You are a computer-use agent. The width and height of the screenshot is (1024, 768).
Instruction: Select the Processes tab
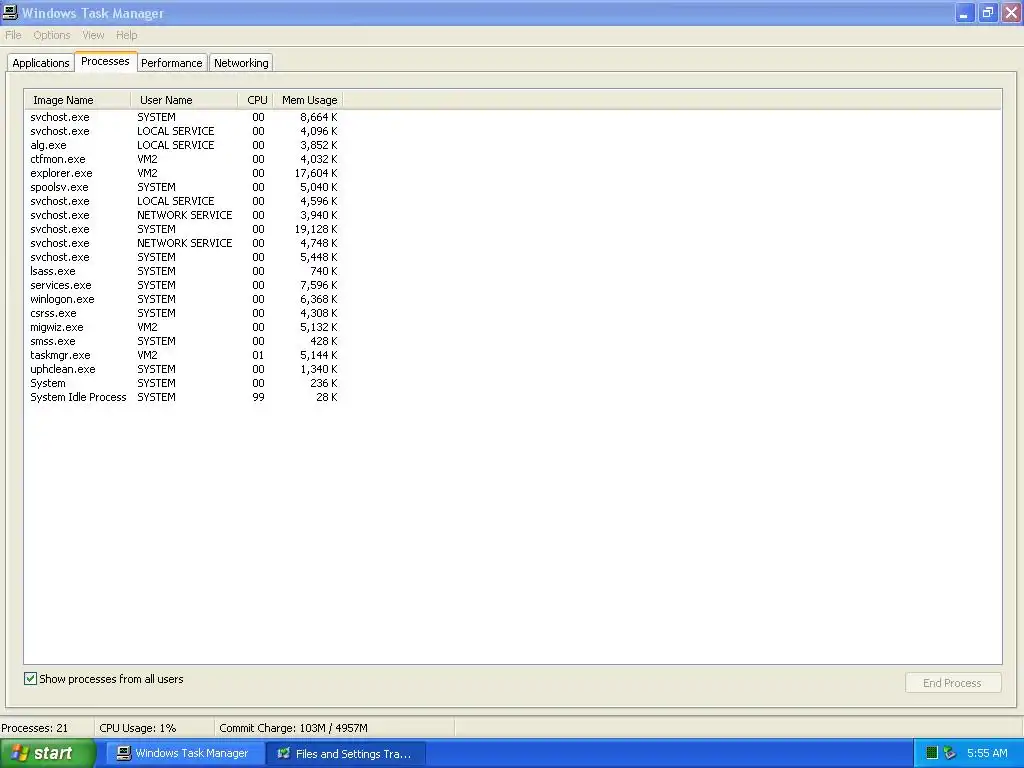(x=105, y=61)
